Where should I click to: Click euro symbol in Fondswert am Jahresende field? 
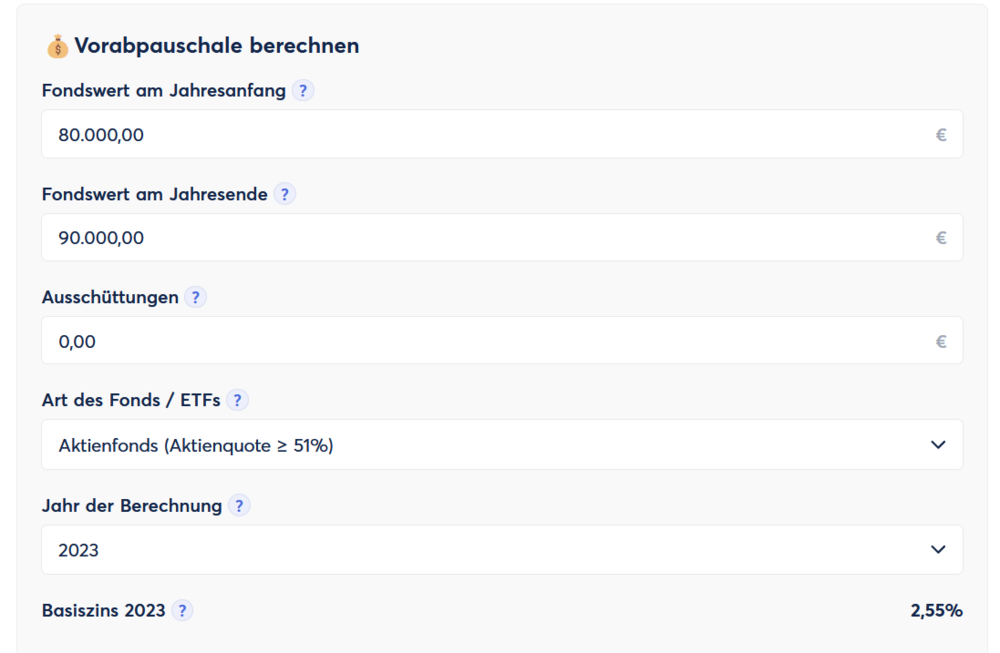941,238
